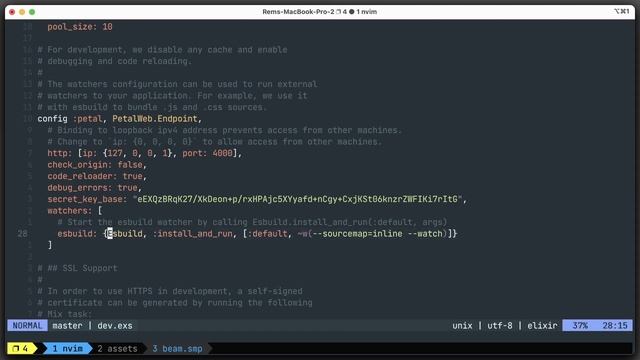This screenshot has width=640, height=360.
Task: Click the 'esbuild:' key on line 28
Action: point(77,234)
